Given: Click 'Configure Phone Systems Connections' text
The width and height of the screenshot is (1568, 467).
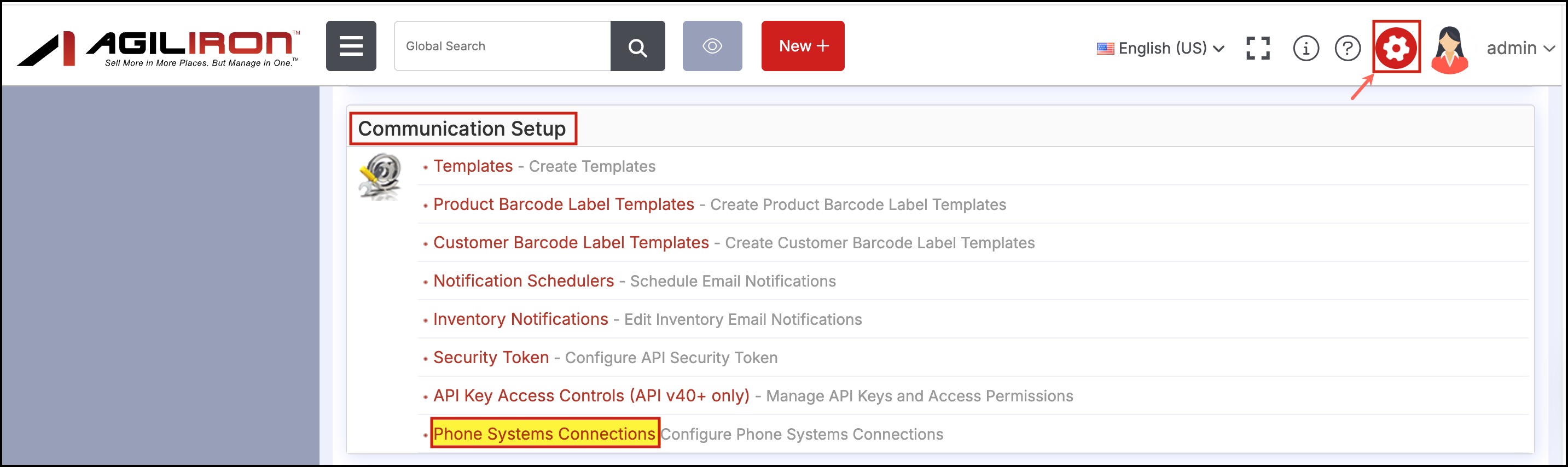Looking at the screenshot, I should 802,434.
